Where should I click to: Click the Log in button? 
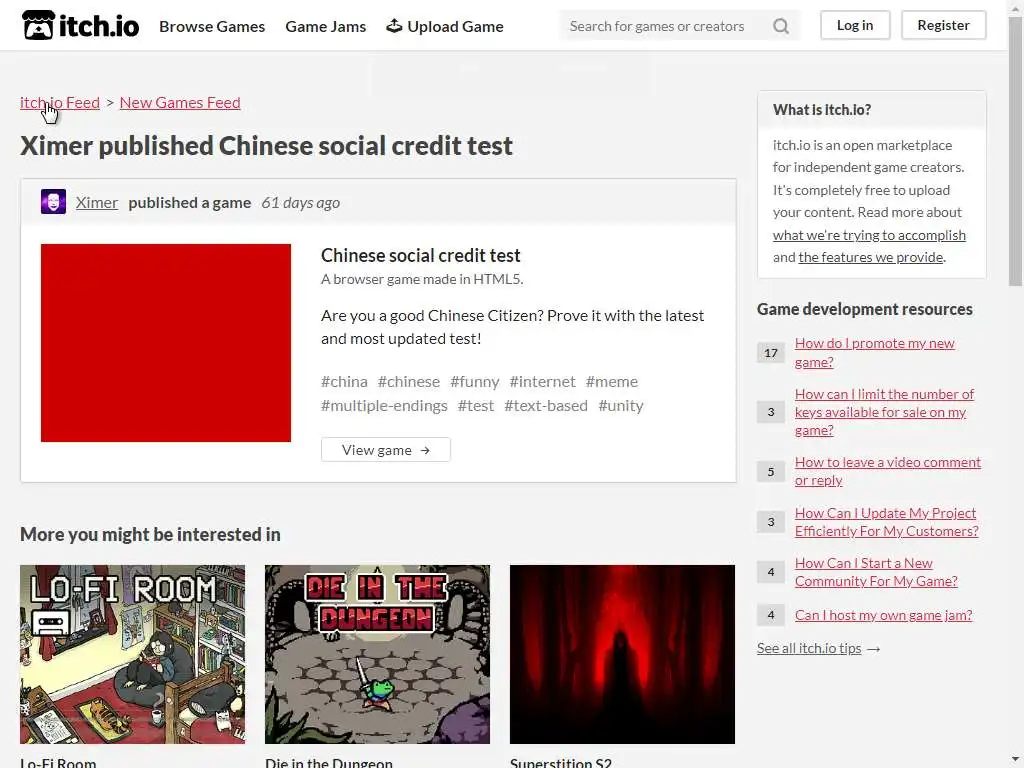coord(855,25)
